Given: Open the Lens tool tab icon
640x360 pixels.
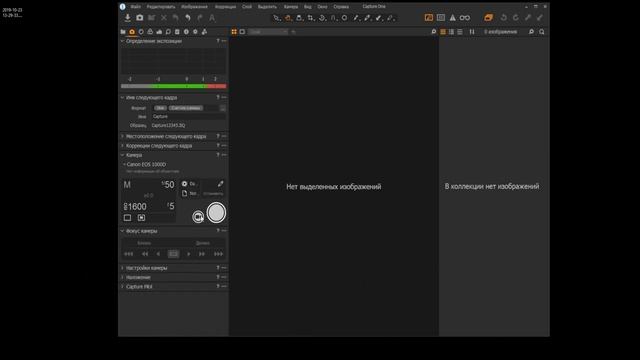Looking at the screenshot, I should [141, 32].
